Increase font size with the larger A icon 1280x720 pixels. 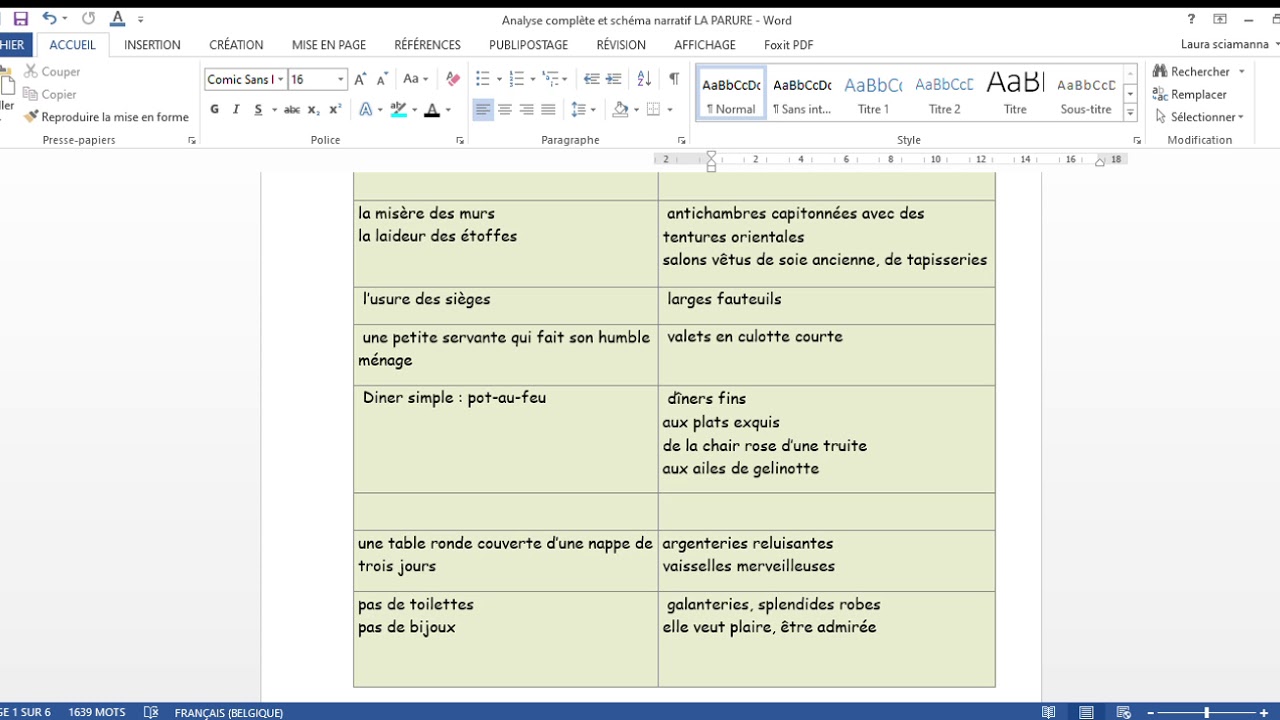(x=361, y=79)
